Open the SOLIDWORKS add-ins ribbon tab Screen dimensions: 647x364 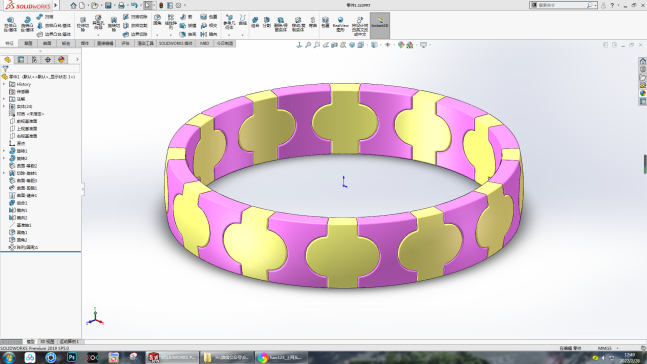tap(176, 43)
